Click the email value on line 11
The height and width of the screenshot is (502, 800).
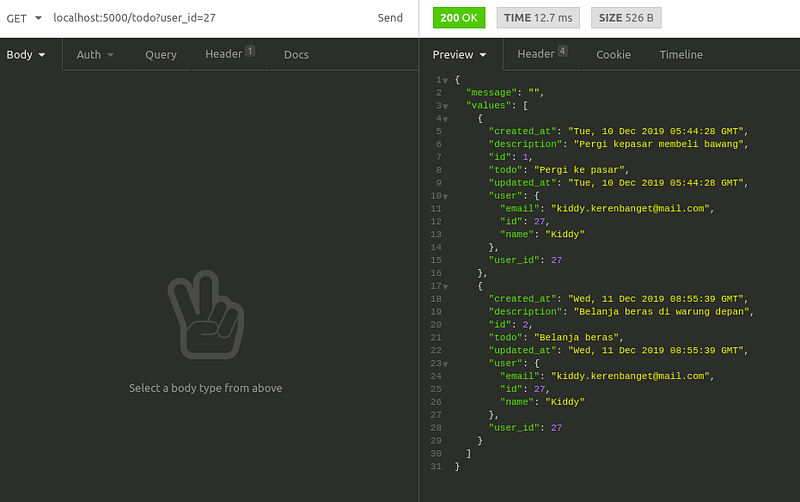point(630,208)
